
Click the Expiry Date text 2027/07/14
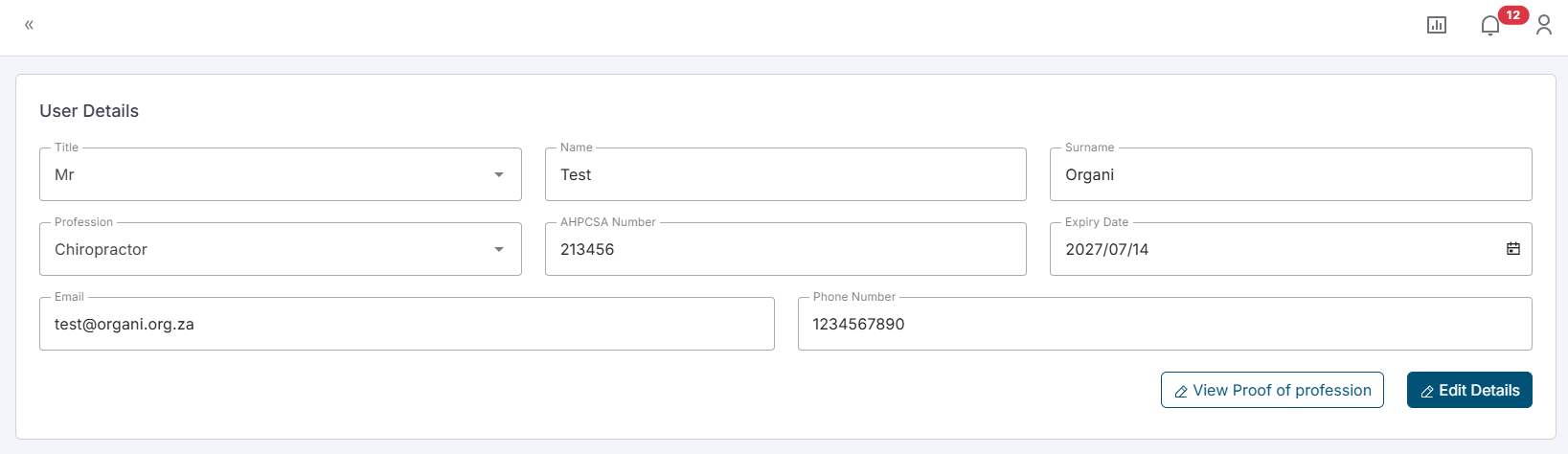pyautogui.click(x=1107, y=249)
